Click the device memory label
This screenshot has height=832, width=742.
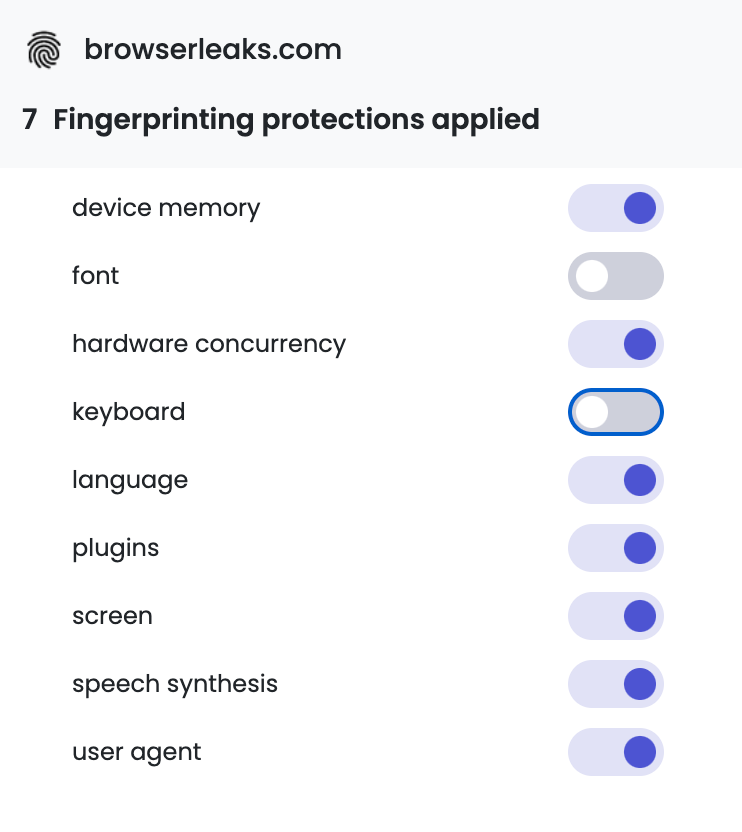pyautogui.click(x=166, y=208)
